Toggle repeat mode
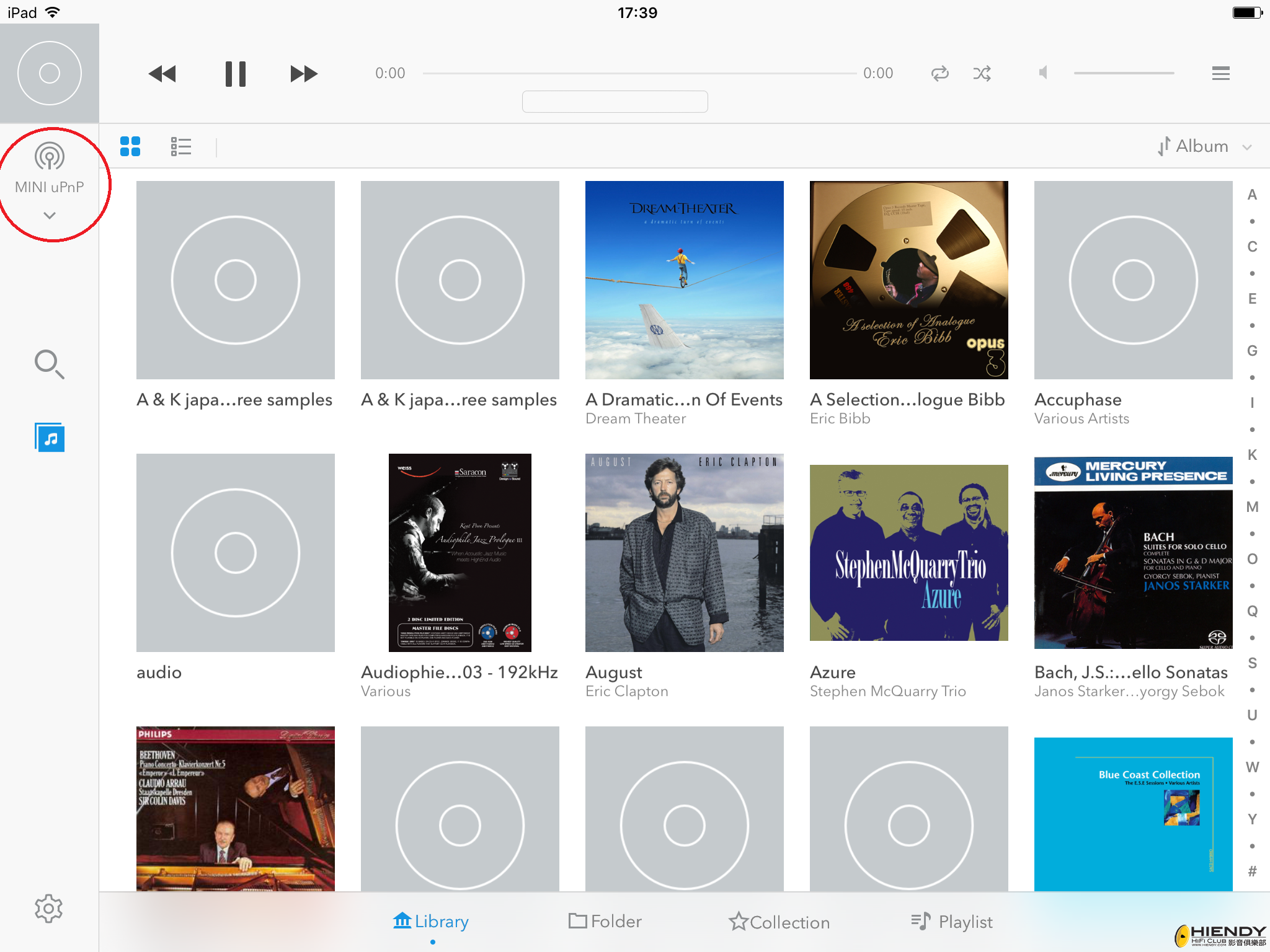Image resolution: width=1270 pixels, height=952 pixels. coord(940,74)
